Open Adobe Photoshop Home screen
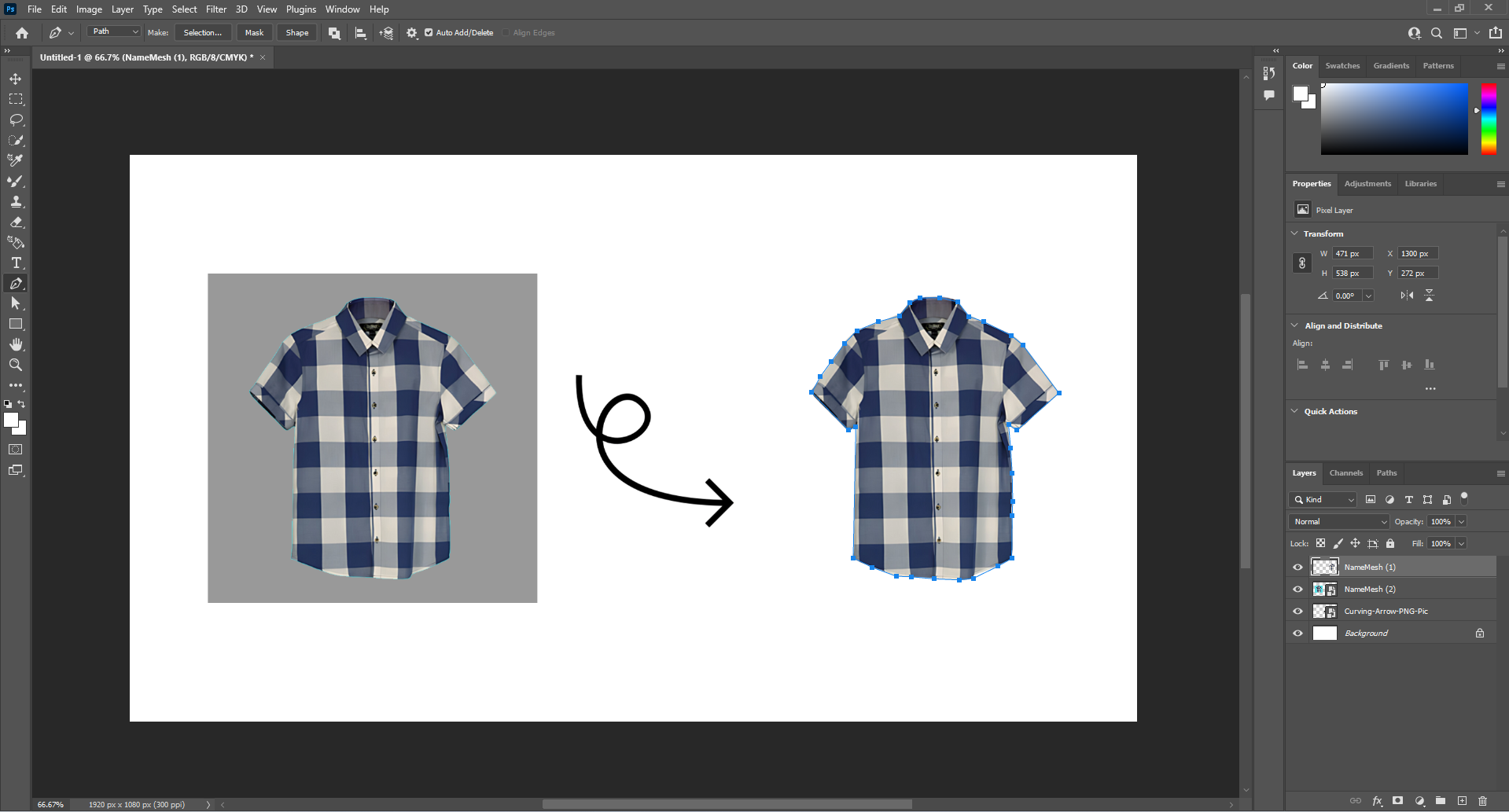Image resolution: width=1509 pixels, height=812 pixels. [20, 33]
